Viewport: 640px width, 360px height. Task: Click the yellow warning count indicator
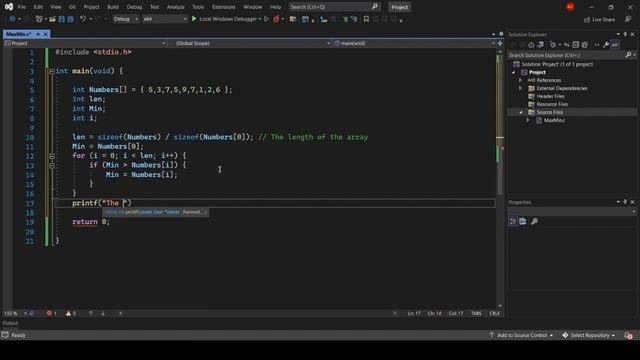[x=71, y=313]
